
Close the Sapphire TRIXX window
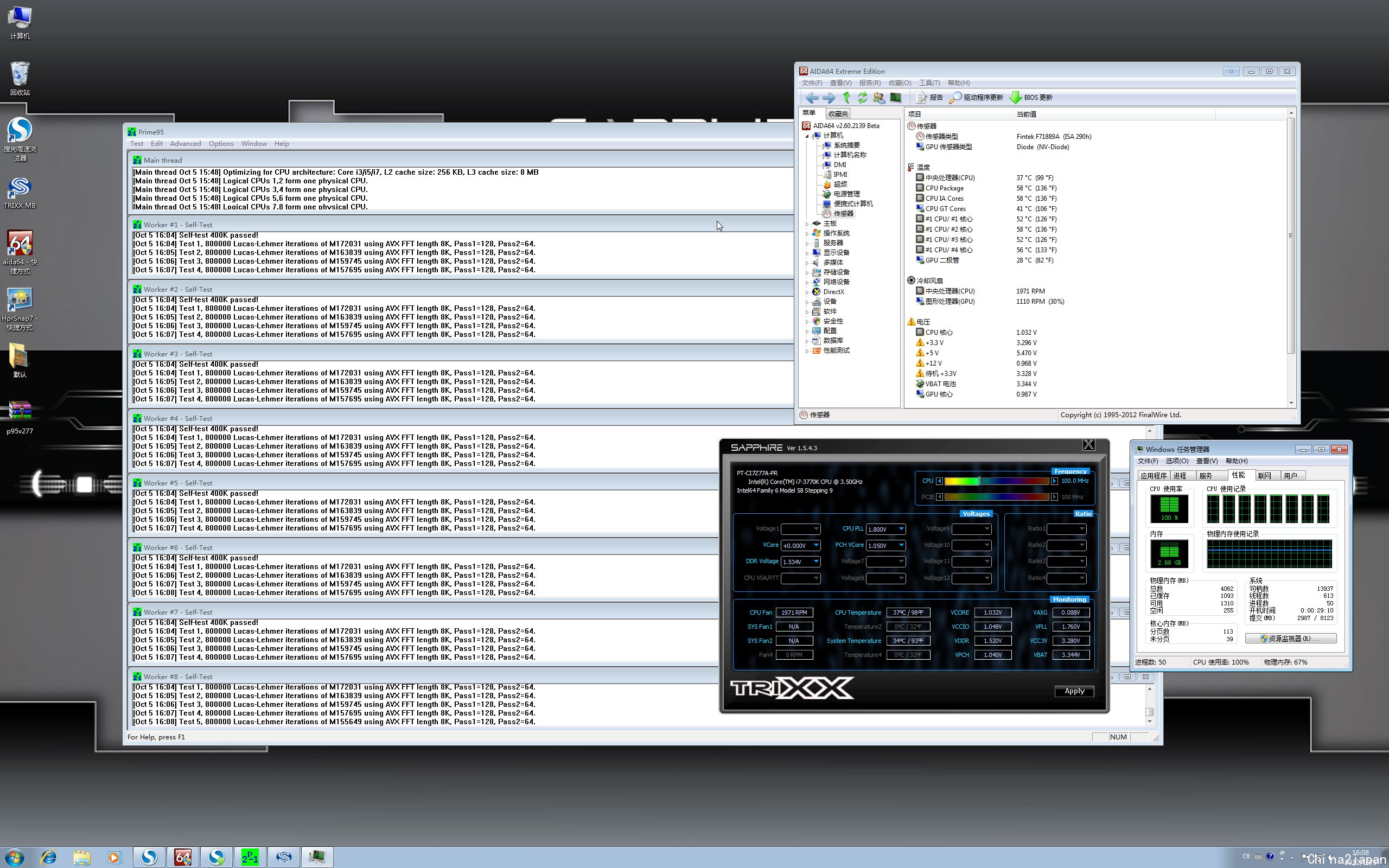pos(1088,445)
